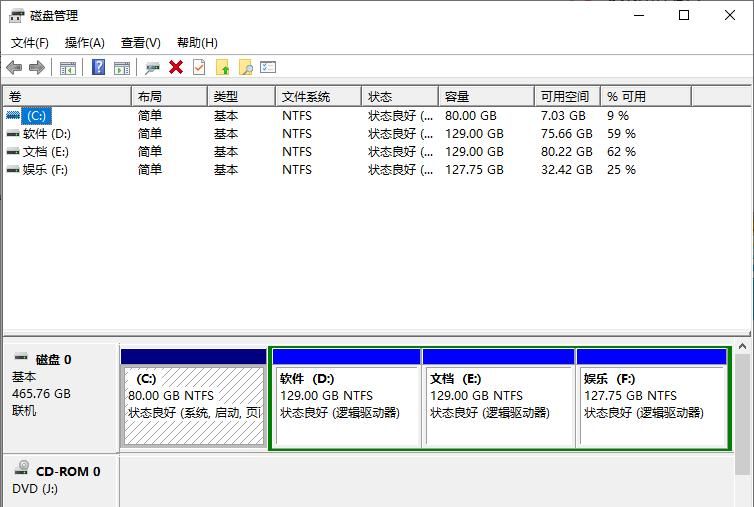754x507 pixels.
Task: Click the Forward arrow toolbar icon
Action: click(37, 67)
